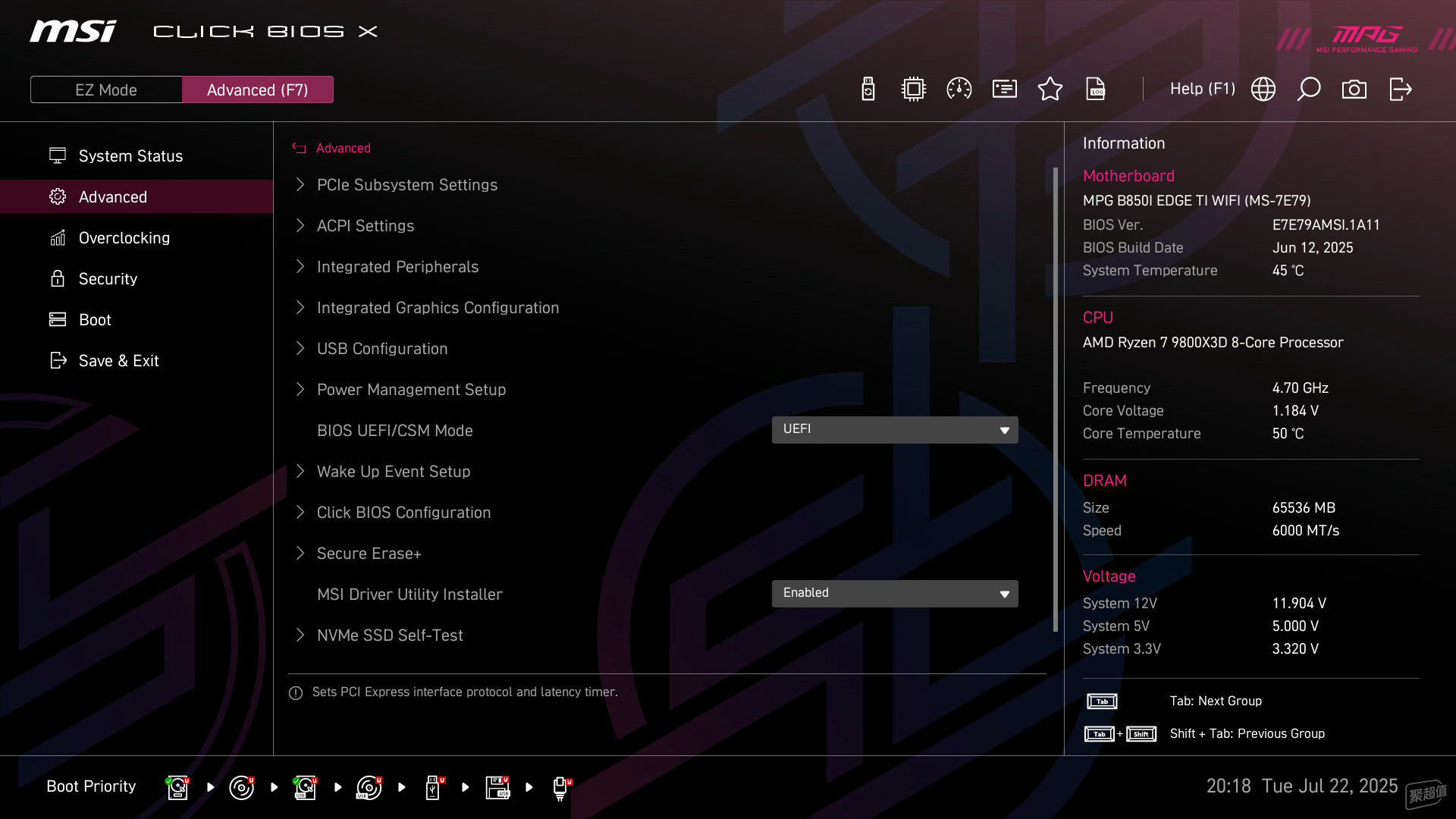
Task: Select Advanced (F7) mode tab
Action: [x=258, y=89]
